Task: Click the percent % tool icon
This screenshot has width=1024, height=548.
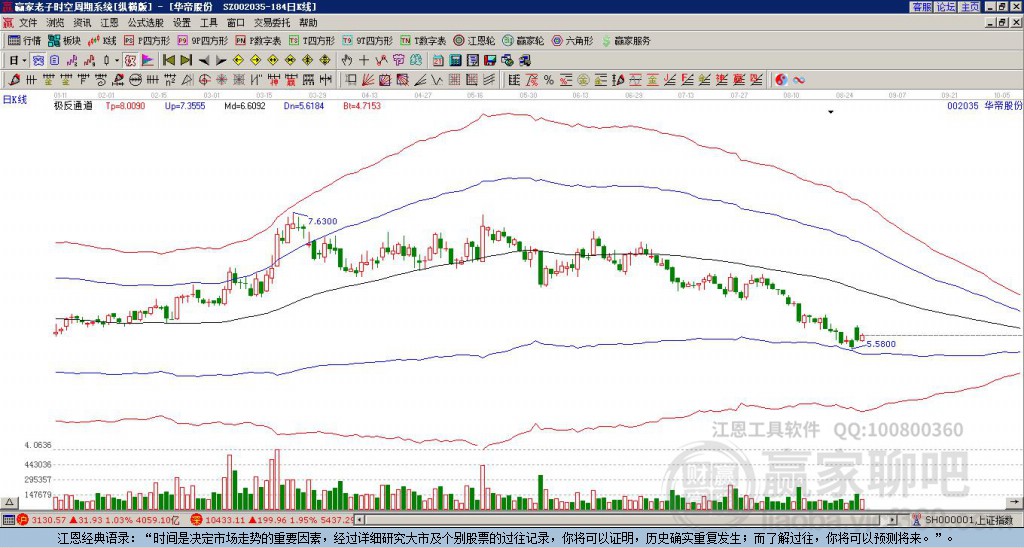Action: point(549,80)
